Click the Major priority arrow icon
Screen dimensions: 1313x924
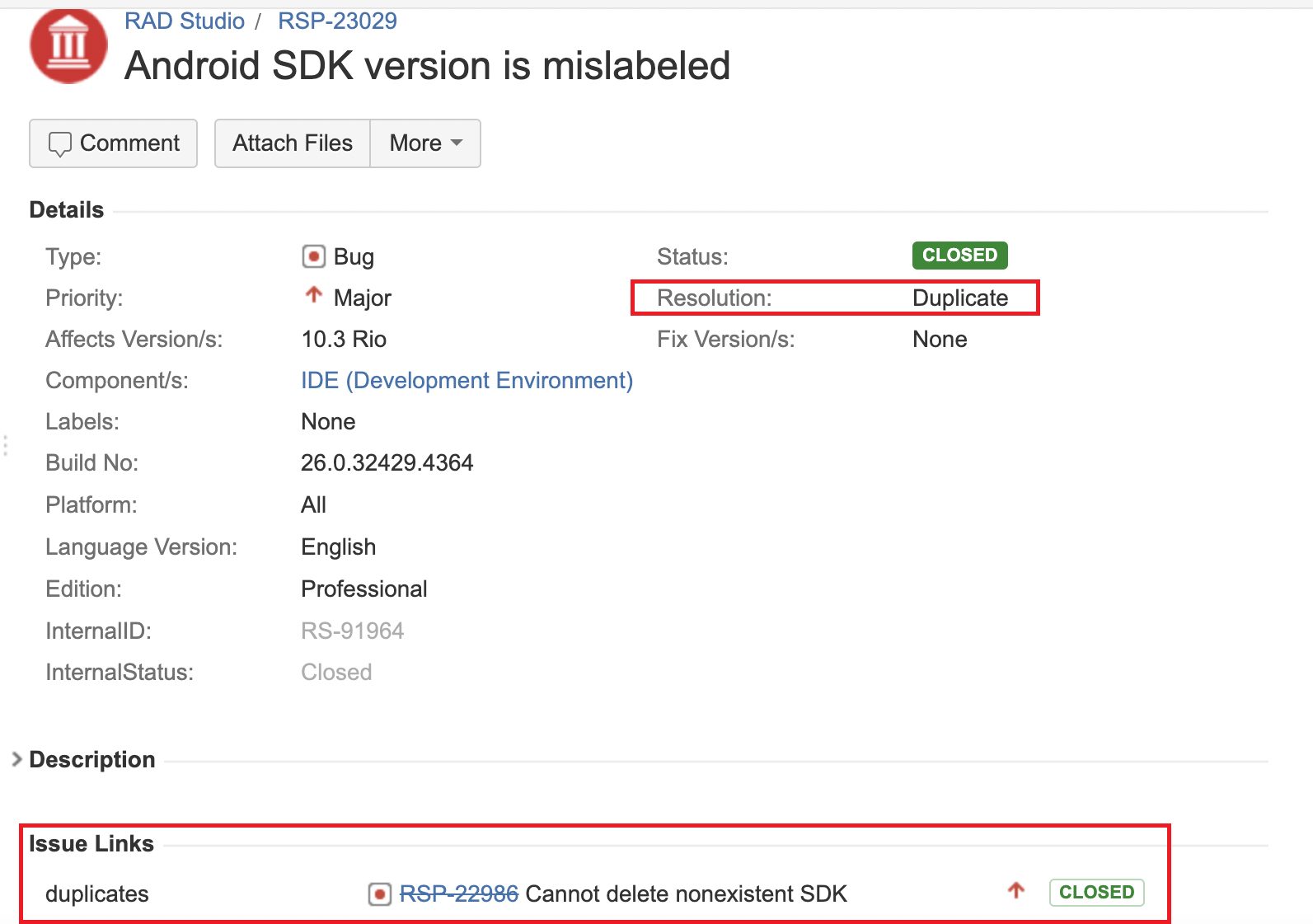point(313,295)
